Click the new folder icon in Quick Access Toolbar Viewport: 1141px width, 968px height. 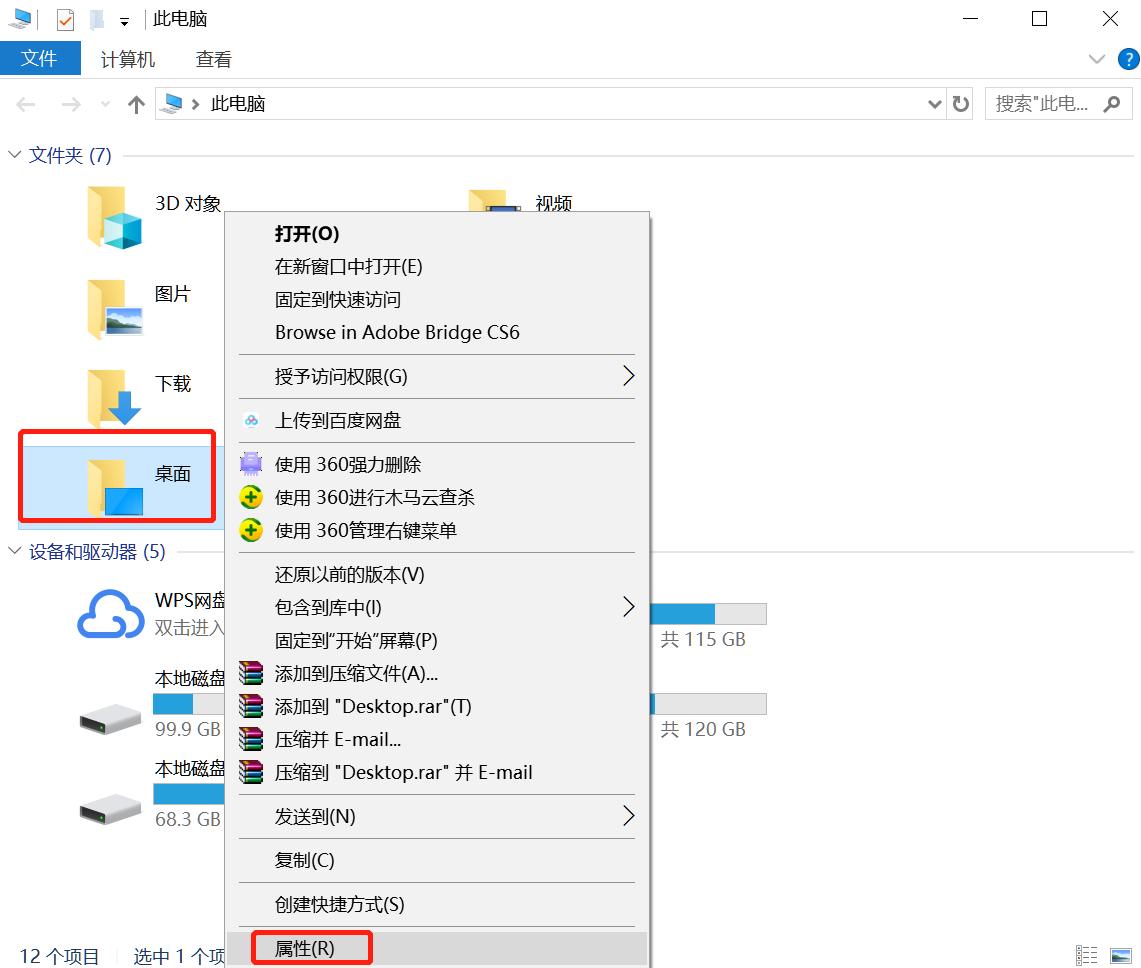tap(95, 18)
